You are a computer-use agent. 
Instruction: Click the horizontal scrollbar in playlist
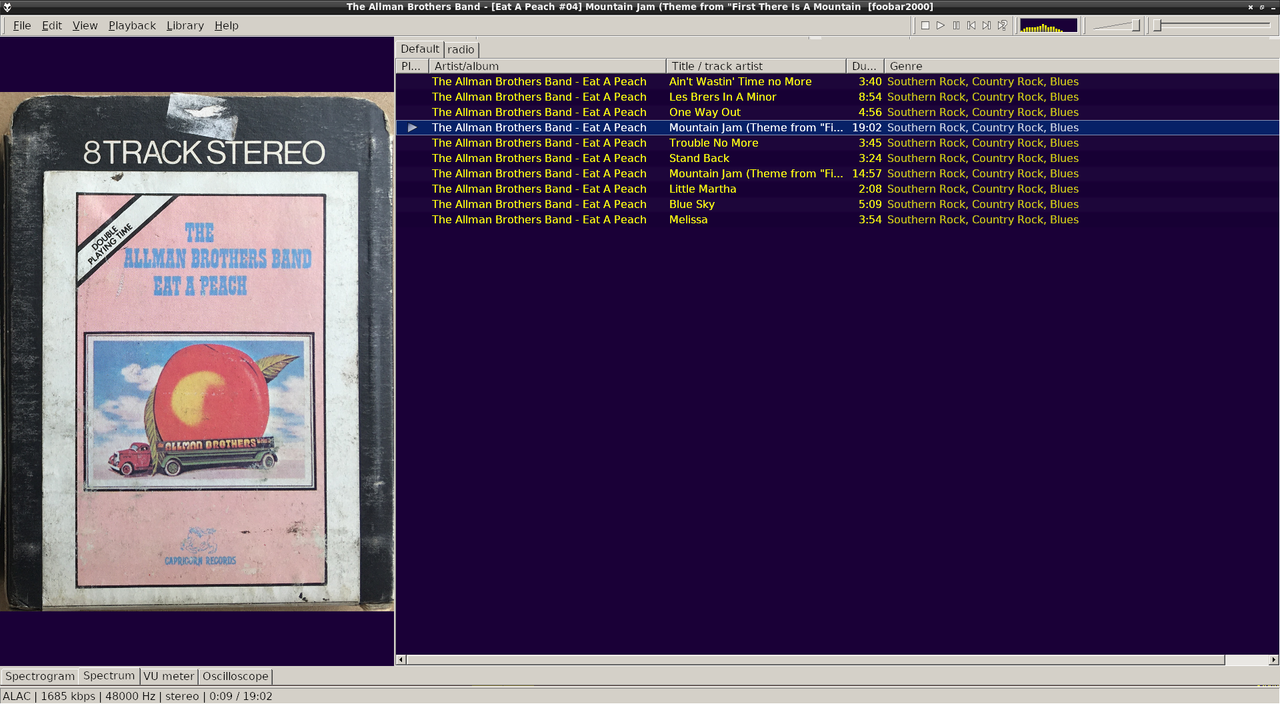816,660
